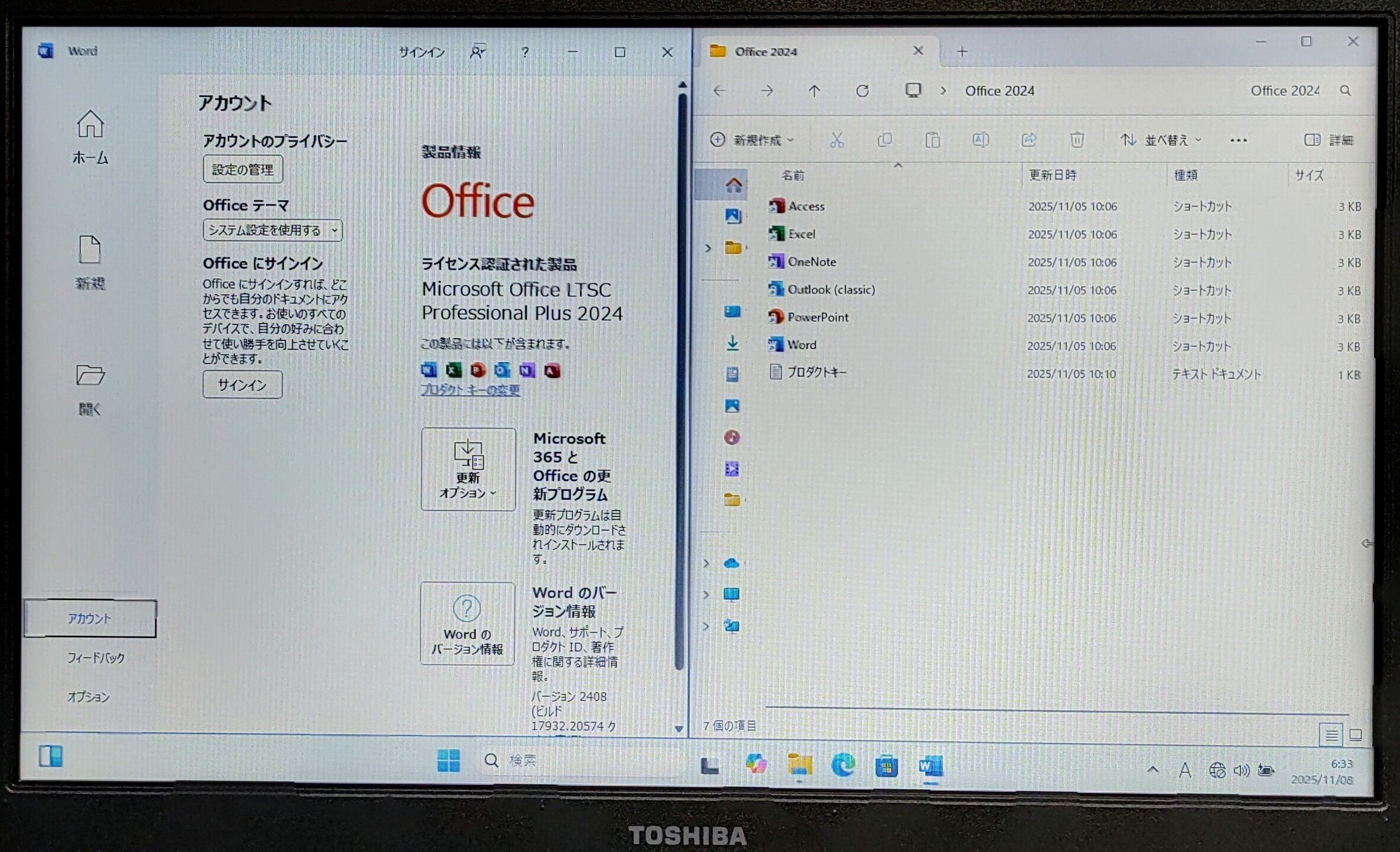Switch to the large icons view toggle
Viewport: 1400px width, 852px height.
pos(1356,735)
